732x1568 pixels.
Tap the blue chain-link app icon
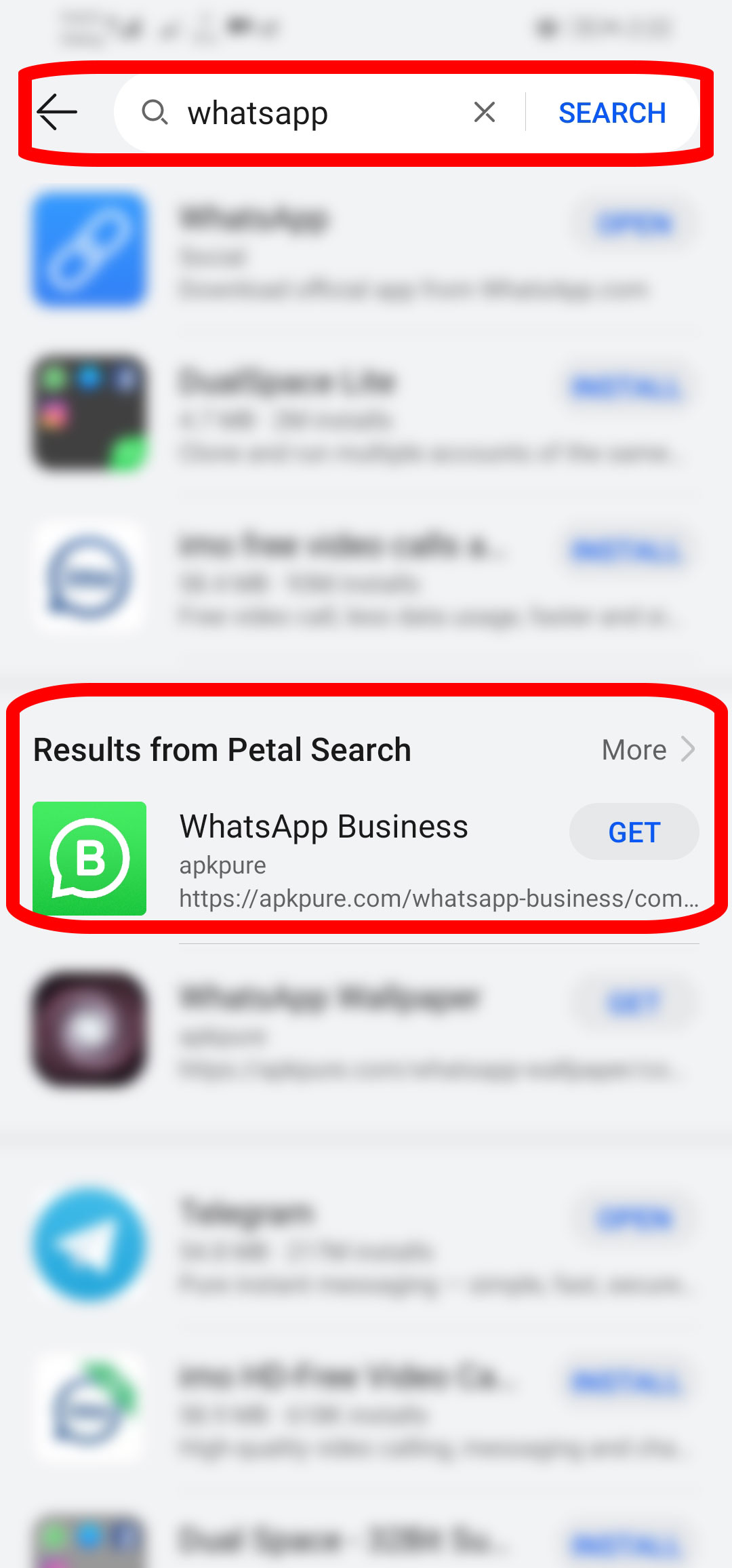89,249
